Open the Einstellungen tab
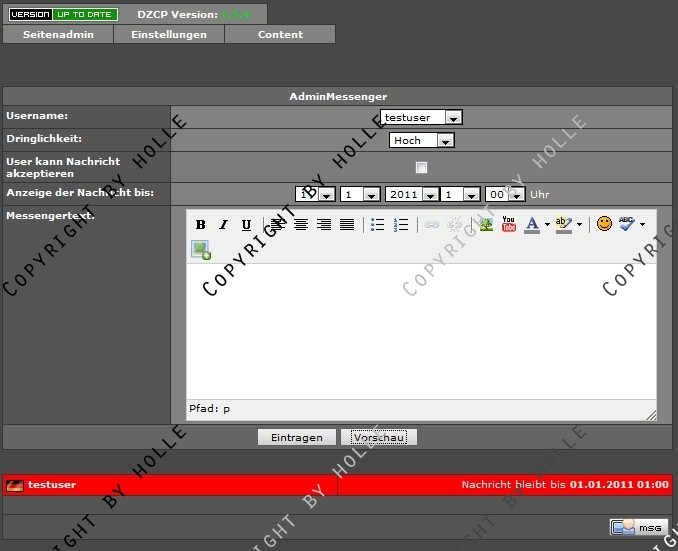Image resolution: width=678 pixels, height=551 pixels. pos(169,34)
